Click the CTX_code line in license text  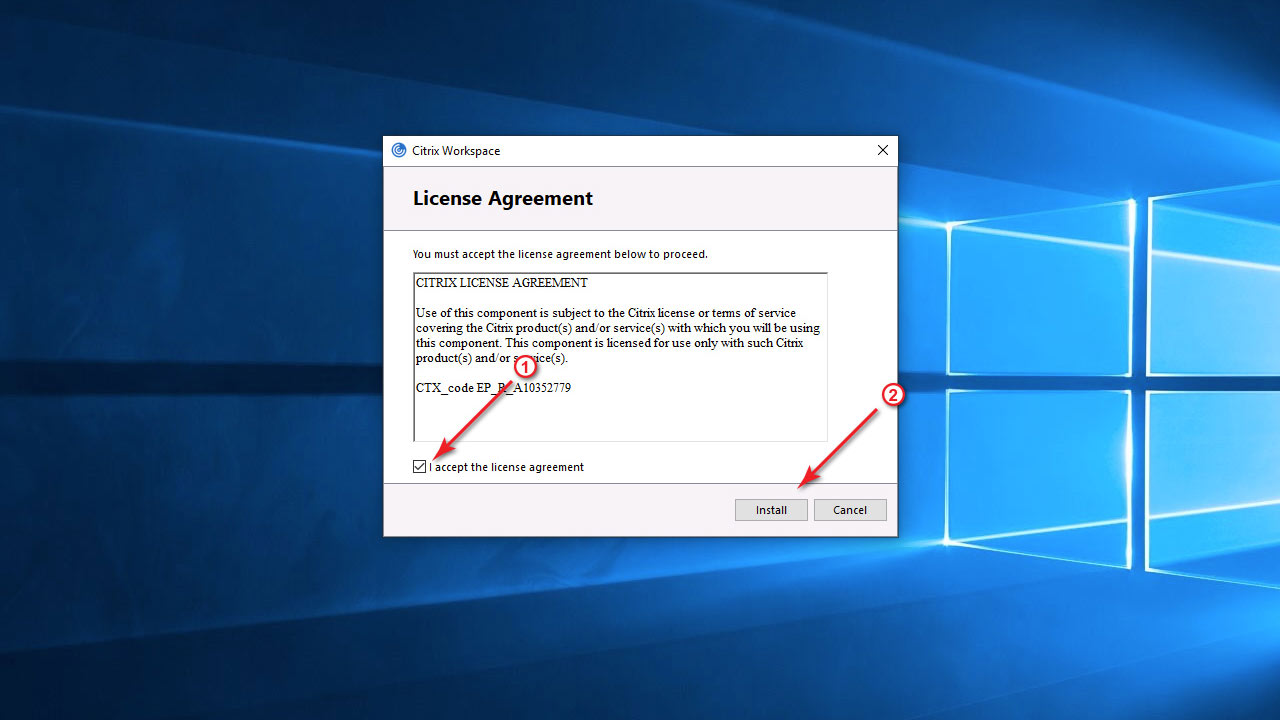493,388
